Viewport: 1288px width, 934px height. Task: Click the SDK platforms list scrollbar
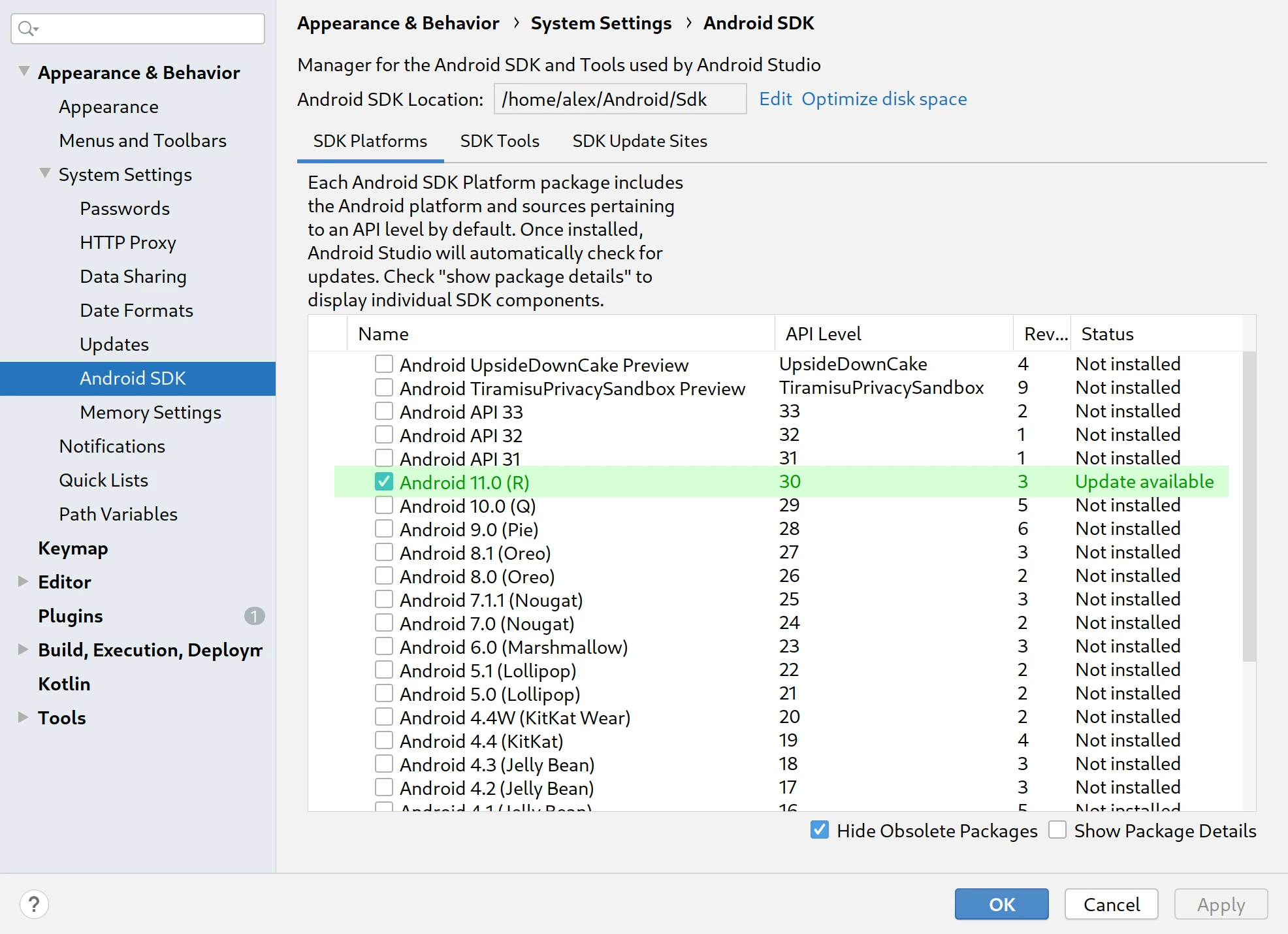coord(1248,506)
